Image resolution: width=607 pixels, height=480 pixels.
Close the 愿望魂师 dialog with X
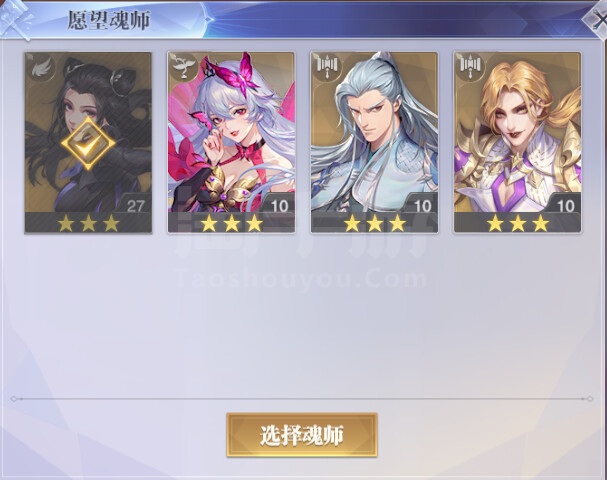coord(598,20)
